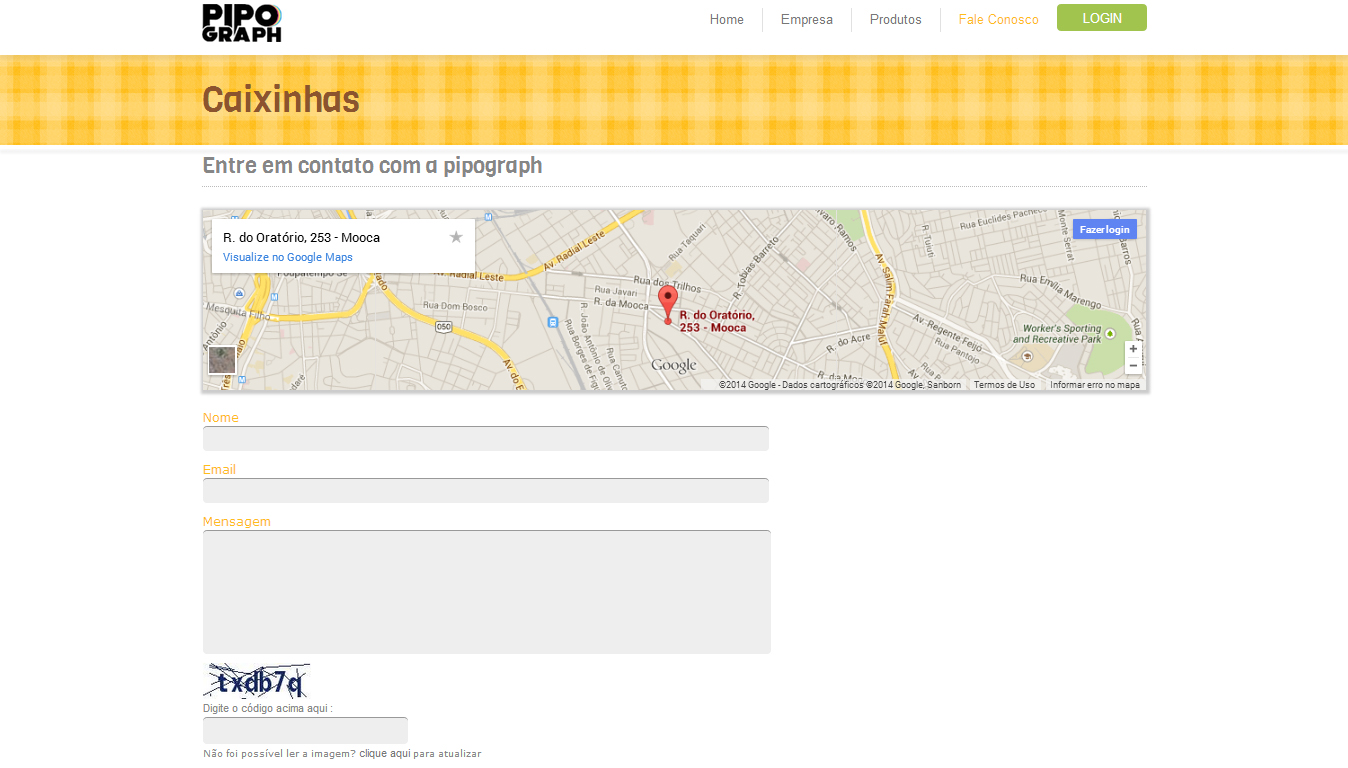Click the captcha code input field
1348x768 pixels.
tap(305, 730)
